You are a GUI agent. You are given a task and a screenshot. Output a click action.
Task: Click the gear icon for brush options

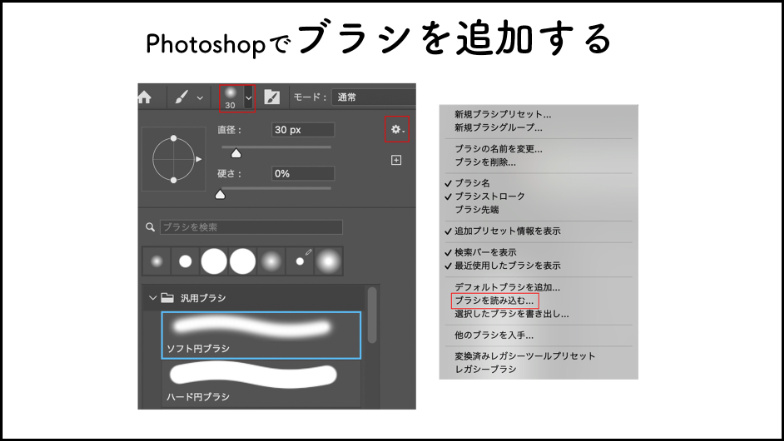coord(396,129)
